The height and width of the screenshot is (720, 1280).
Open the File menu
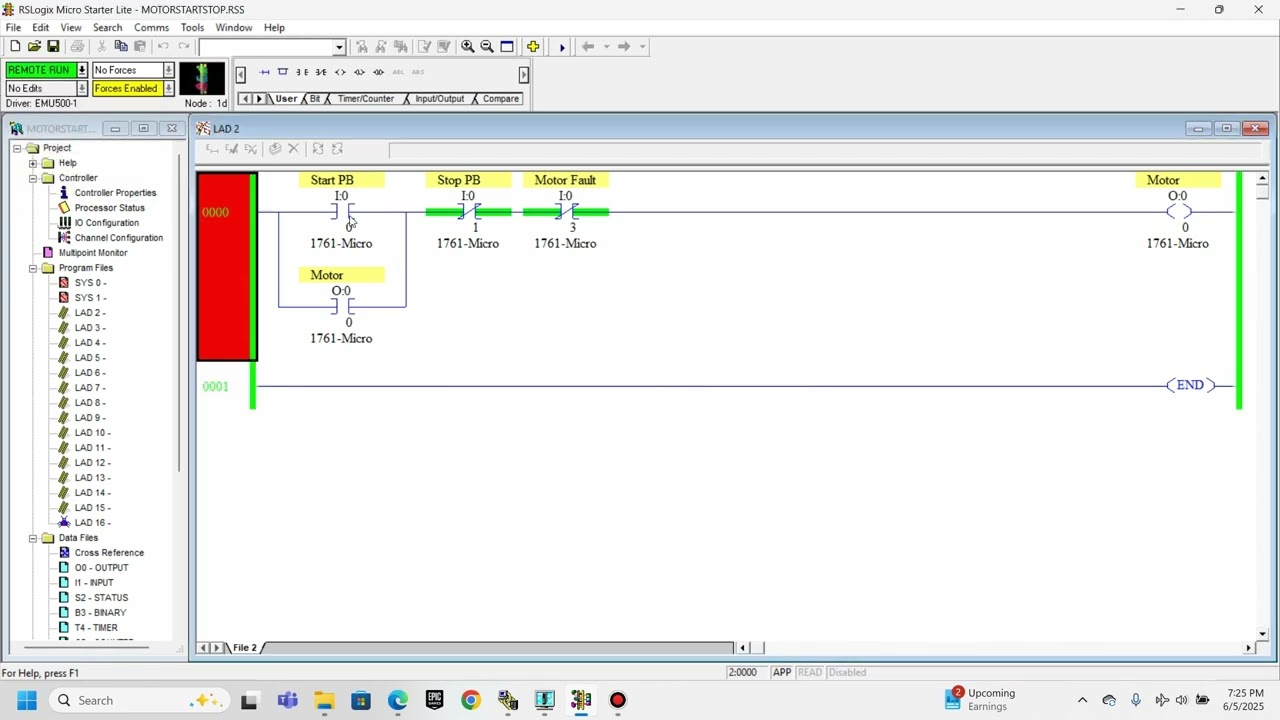coord(13,27)
